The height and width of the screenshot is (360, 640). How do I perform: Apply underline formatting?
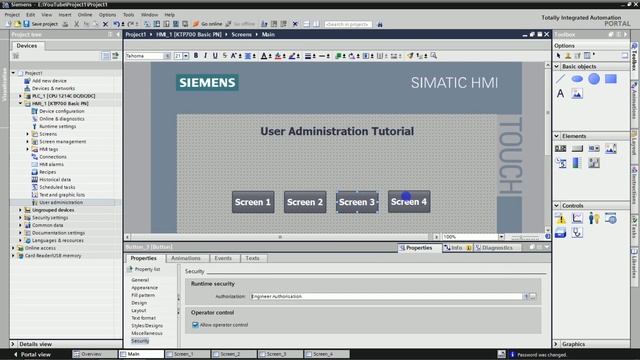[x=215, y=56]
